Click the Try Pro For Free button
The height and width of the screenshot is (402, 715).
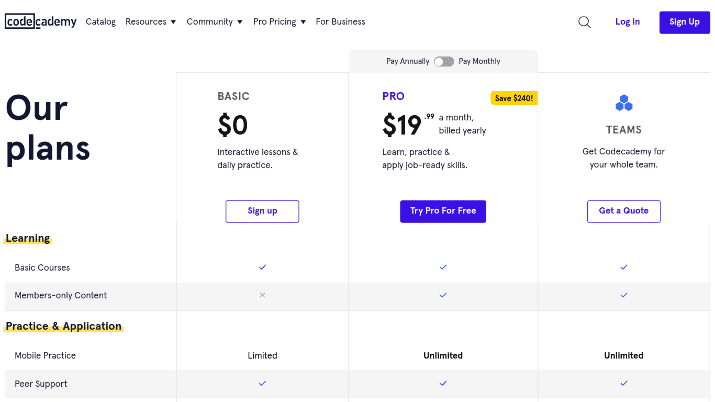pyautogui.click(x=443, y=211)
